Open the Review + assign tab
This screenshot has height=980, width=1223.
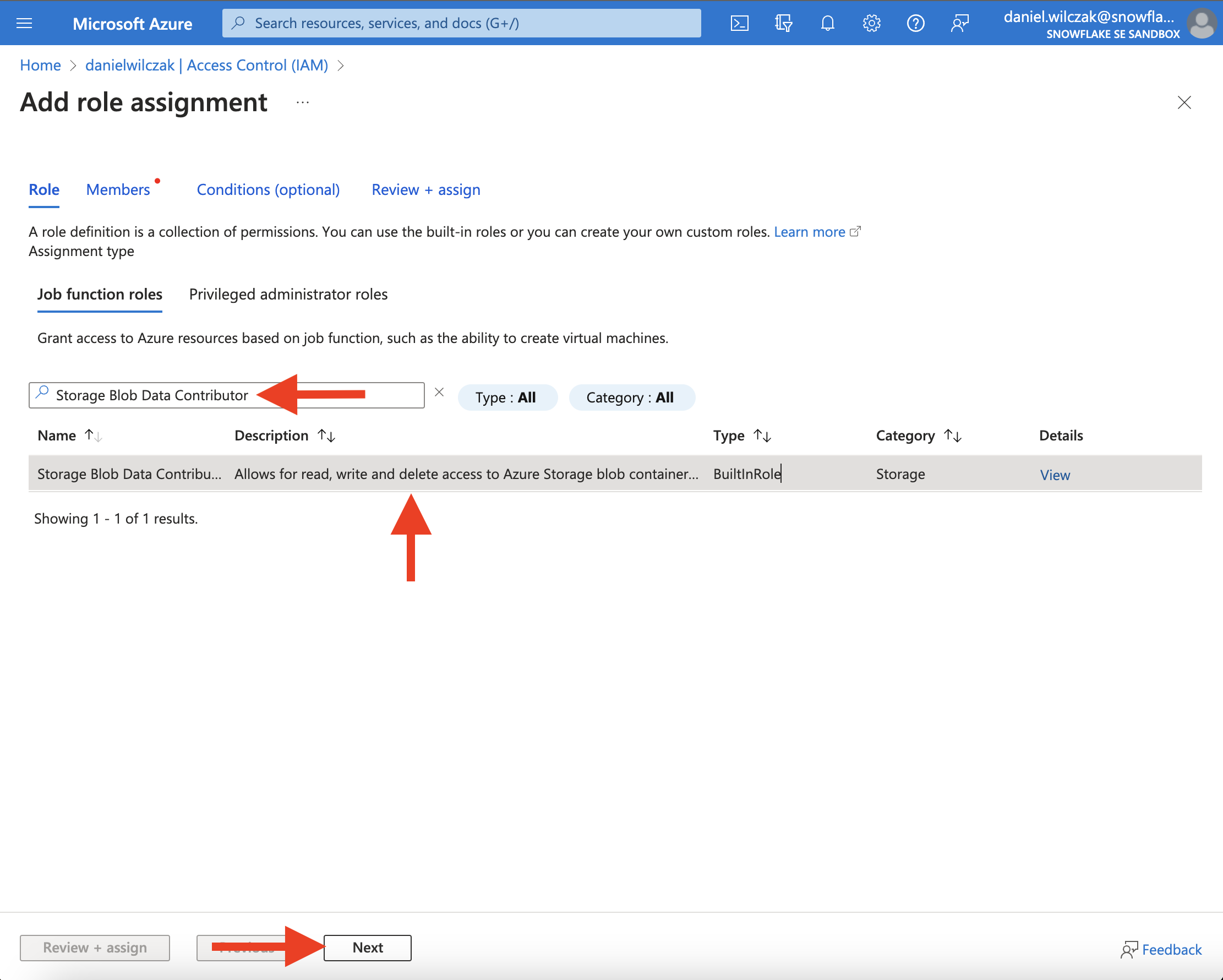tap(426, 189)
